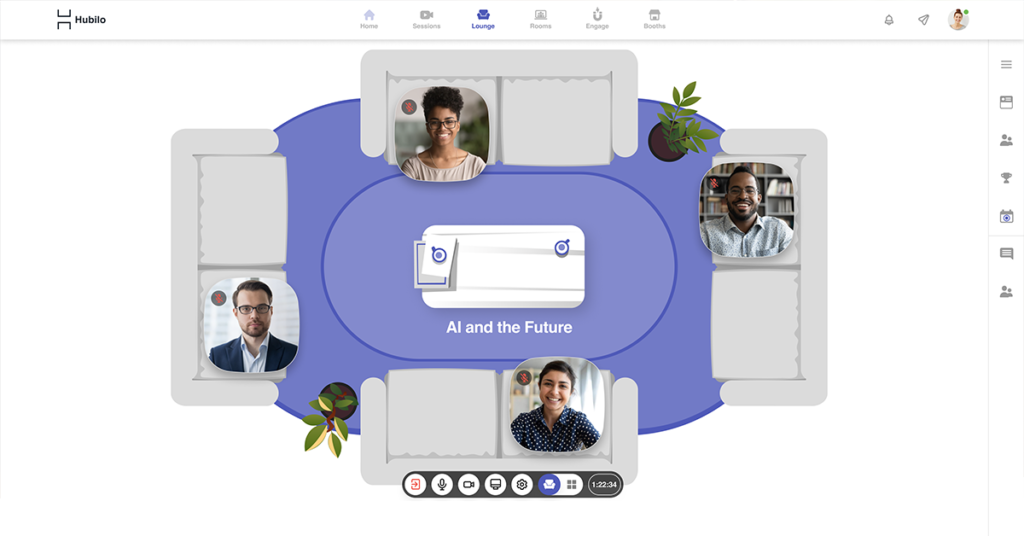
Task: Go to the Sessions tab
Action: (x=426, y=20)
